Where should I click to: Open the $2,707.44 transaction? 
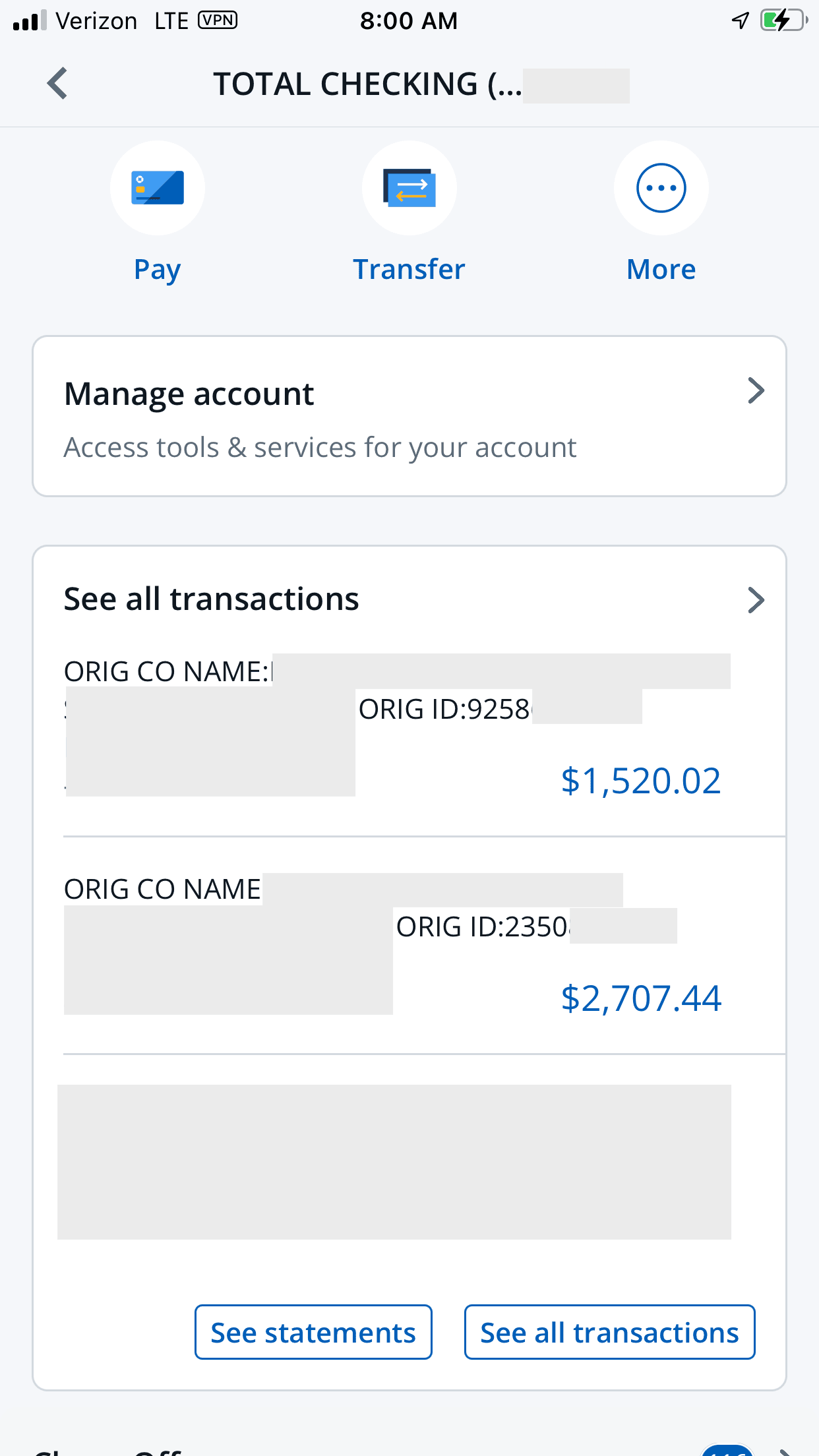[x=640, y=998]
